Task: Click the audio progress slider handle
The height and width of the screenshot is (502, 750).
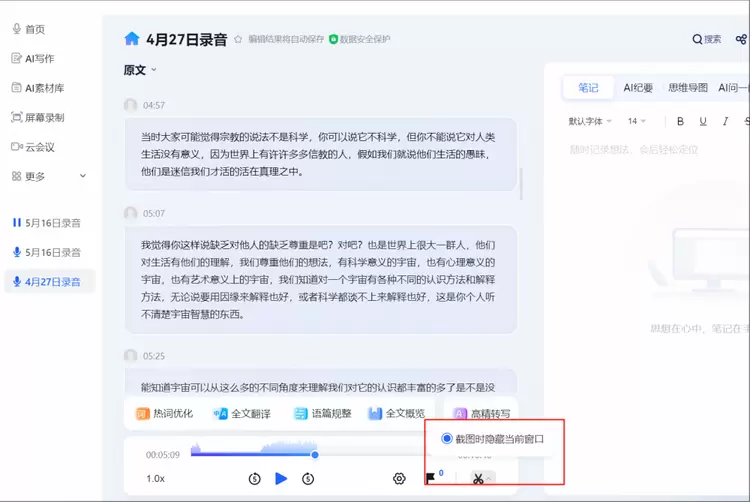Action: coord(315,455)
